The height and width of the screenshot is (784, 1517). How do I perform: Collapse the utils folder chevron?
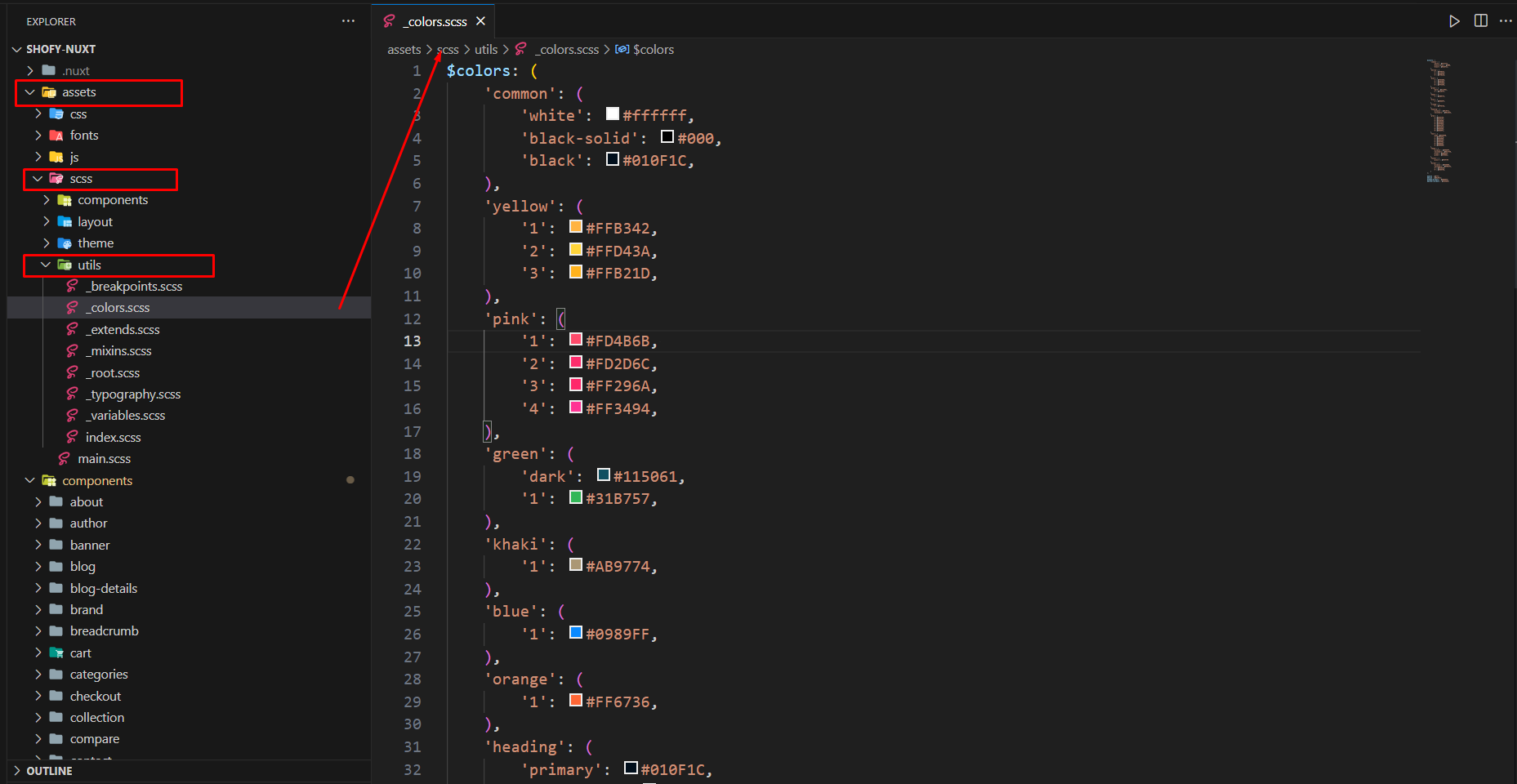[x=46, y=265]
